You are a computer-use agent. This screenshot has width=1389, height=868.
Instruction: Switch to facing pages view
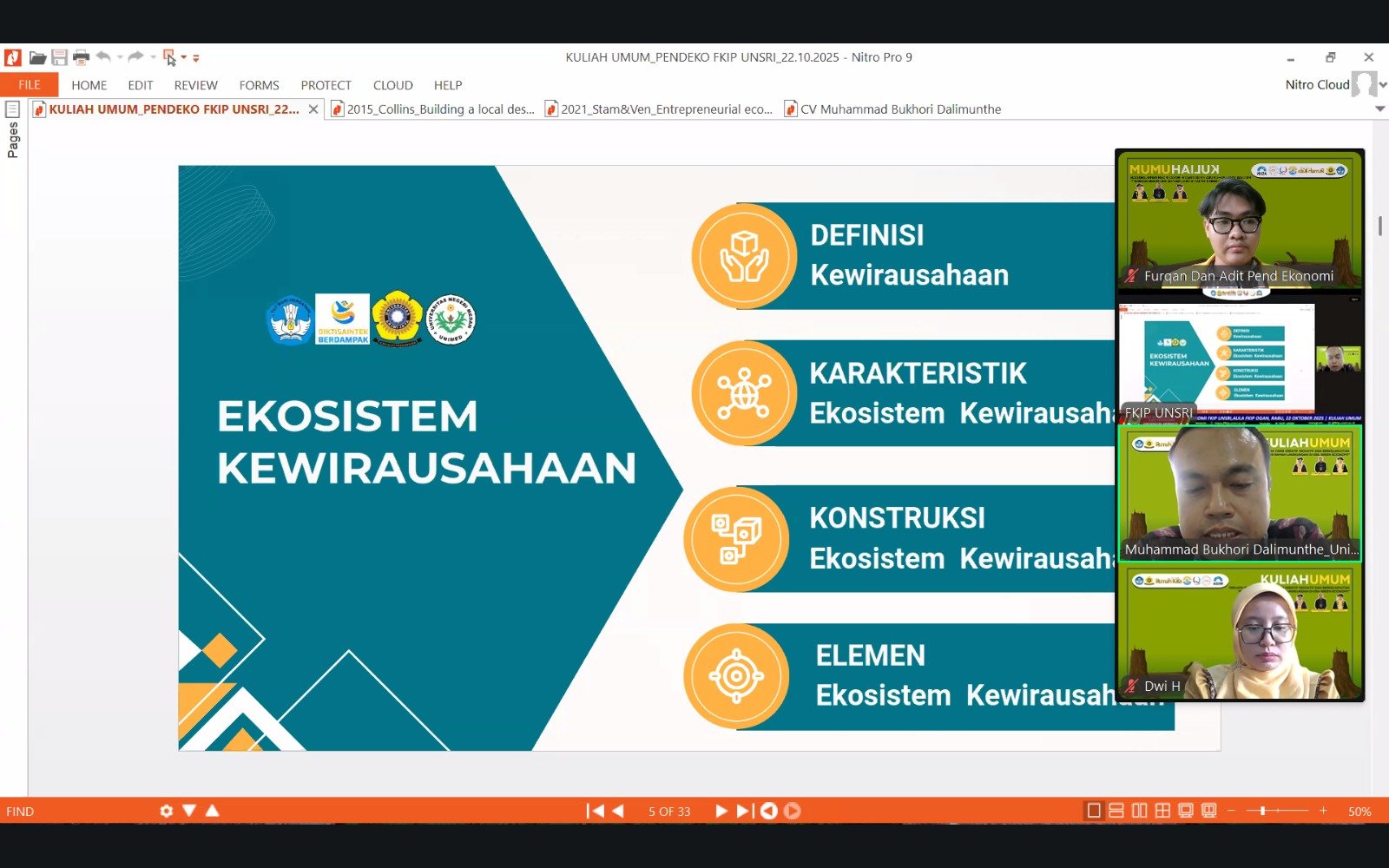pyautogui.click(x=1139, y=811)
